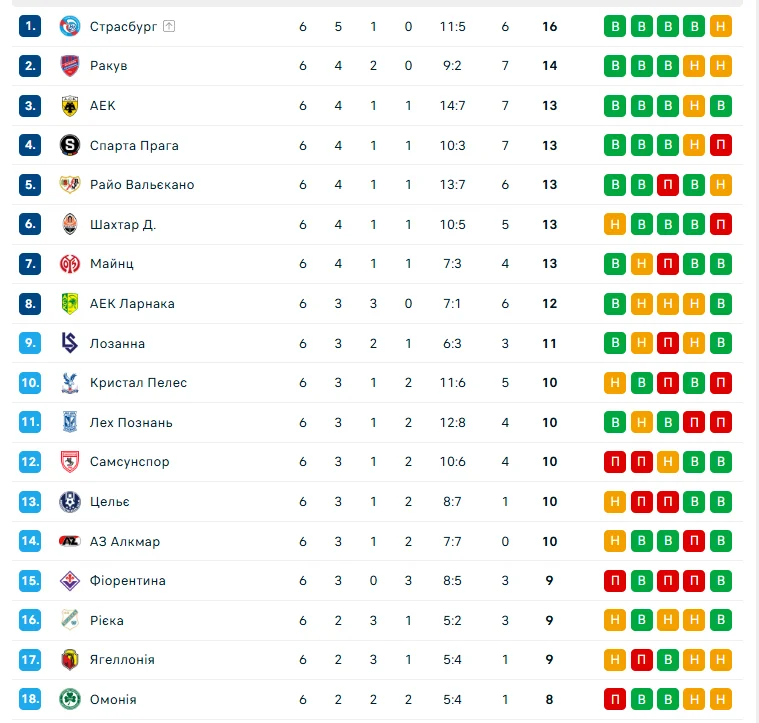
Task: Click the Кристал Пелес crest
Action: pos(69,383)
